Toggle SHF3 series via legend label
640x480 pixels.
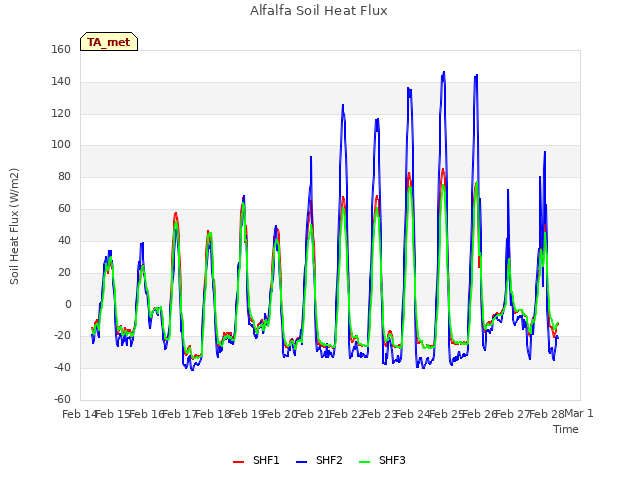tap(392, 460)
